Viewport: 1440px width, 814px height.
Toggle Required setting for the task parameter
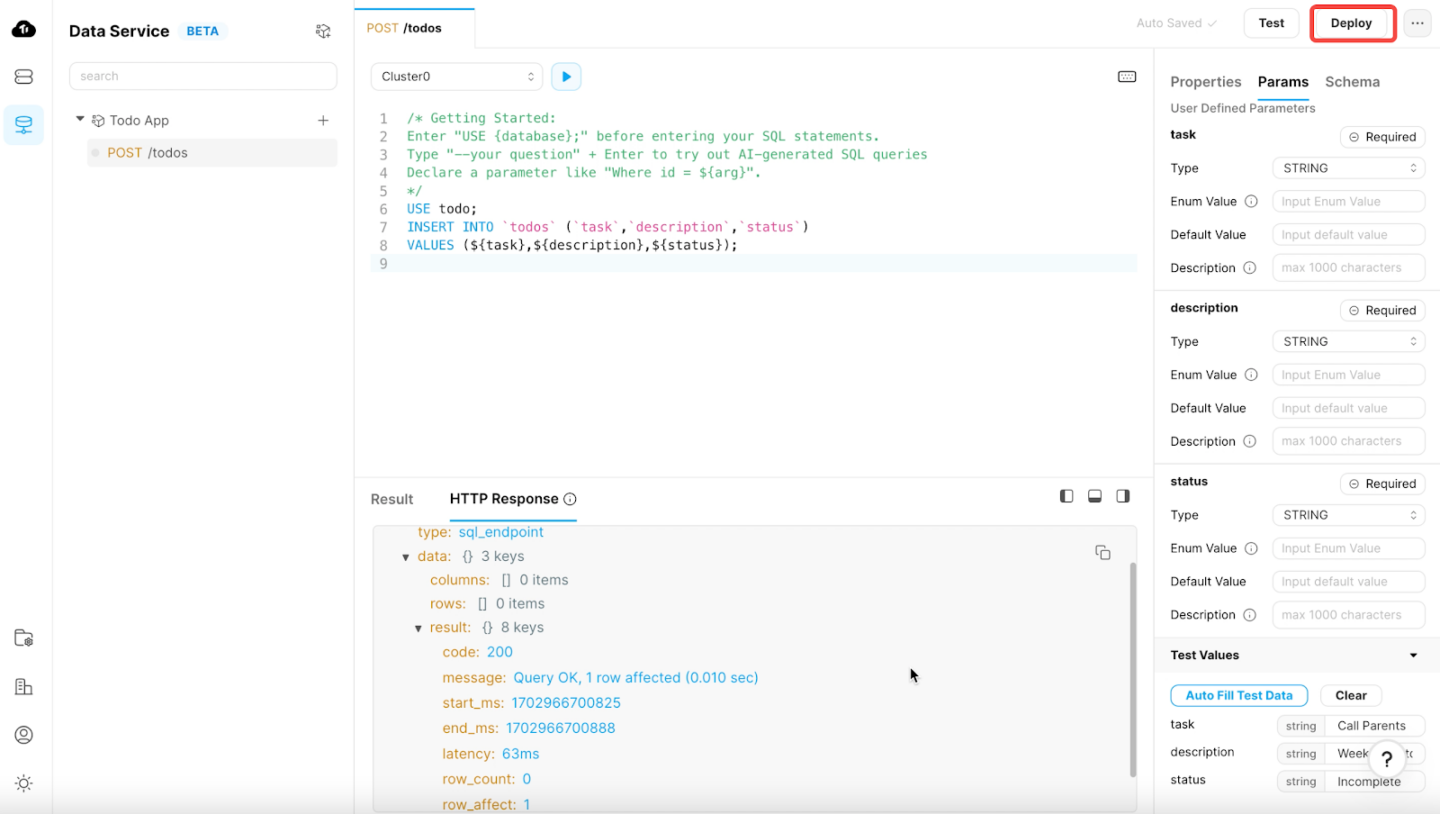pyautogui.click(x=1382, y=136)
